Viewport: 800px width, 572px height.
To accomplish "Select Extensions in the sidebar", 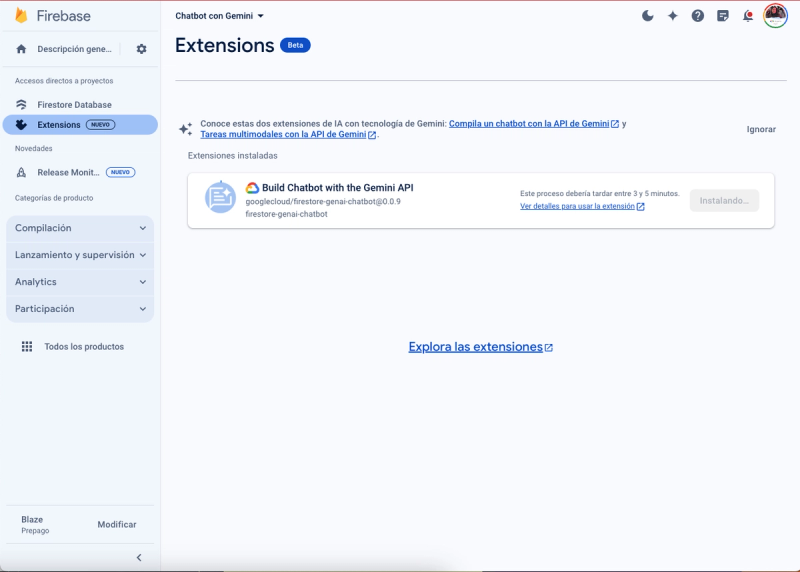I will (80, 125).
